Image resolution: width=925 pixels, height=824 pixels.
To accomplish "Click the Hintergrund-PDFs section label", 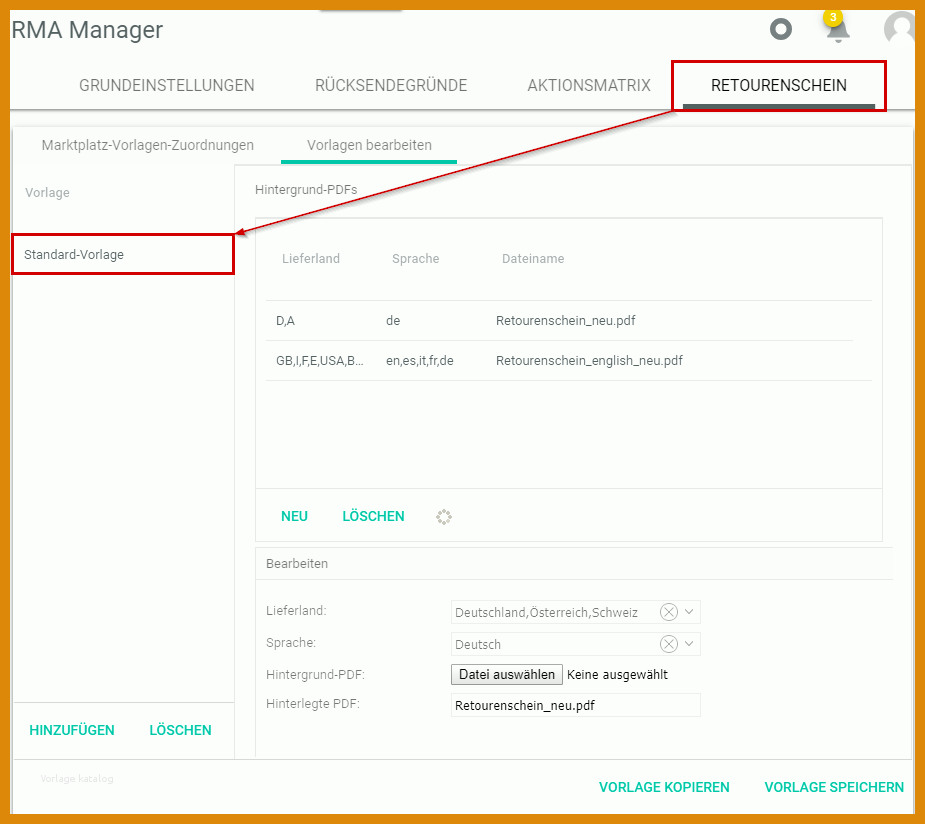I will coord(306,190).
